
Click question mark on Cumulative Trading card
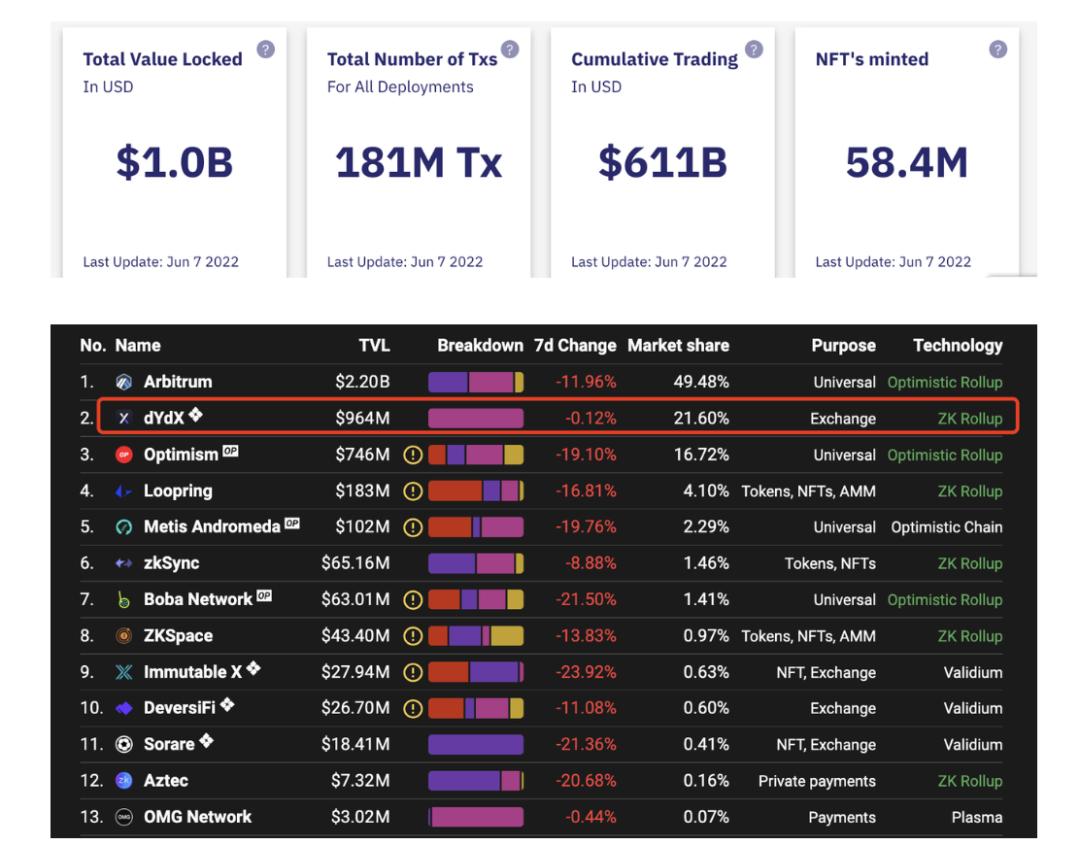pyautogui.click(x=754, y=49)
